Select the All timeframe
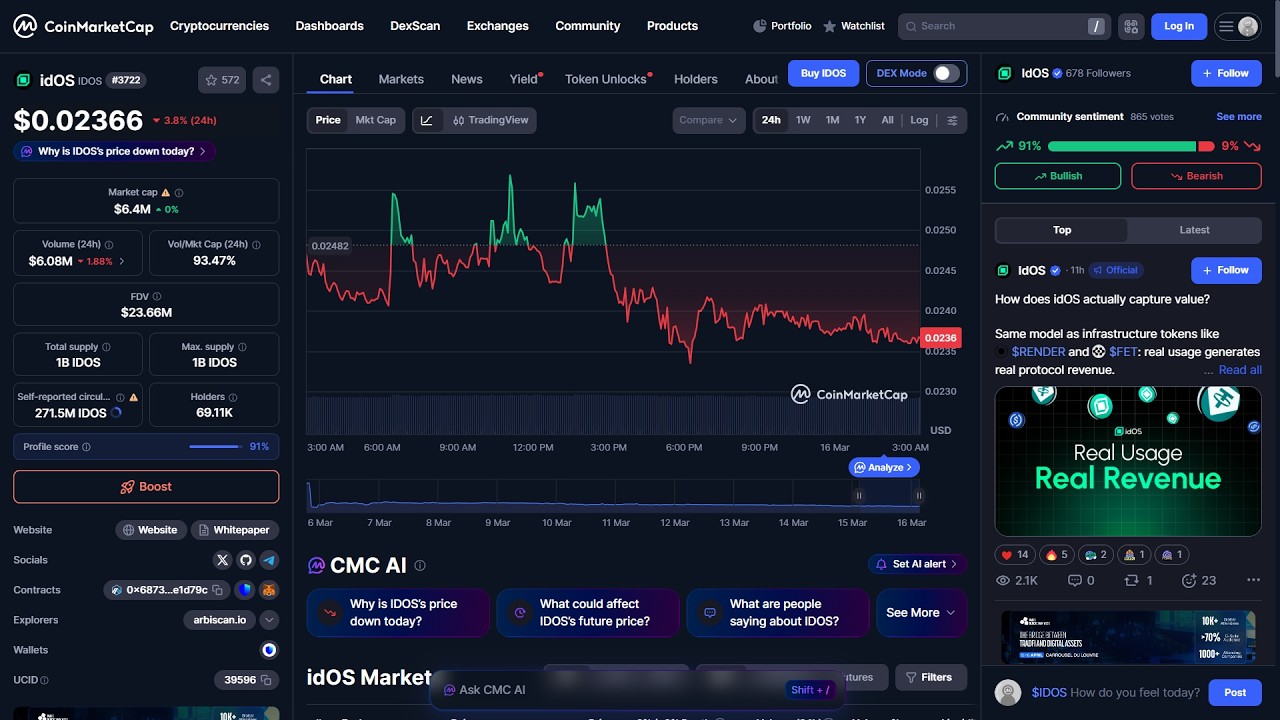1280x720 pixels. (x=887, y=120)
